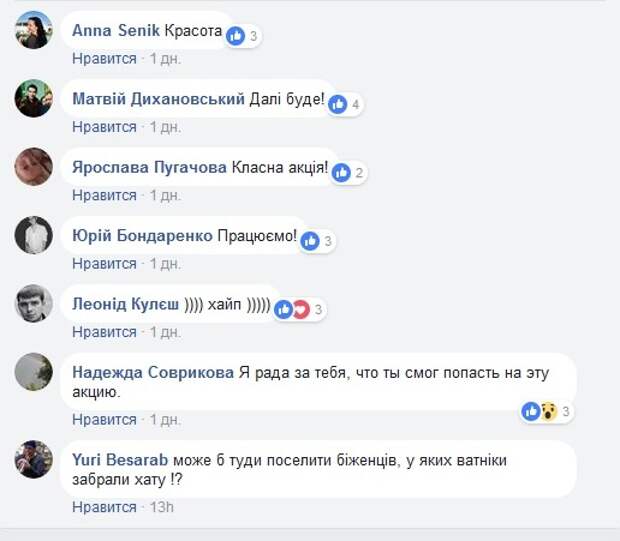Click the heart reaction on Леонід Кулєш's comment
The height and width of the screenshot is (541, 620).
301,310
